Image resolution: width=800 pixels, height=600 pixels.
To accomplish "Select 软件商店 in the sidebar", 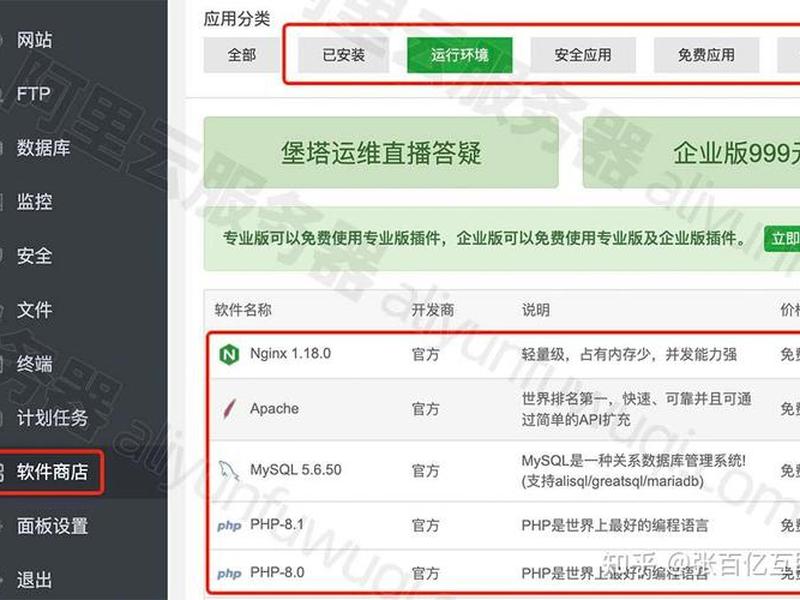I will (x=52, y=472).
